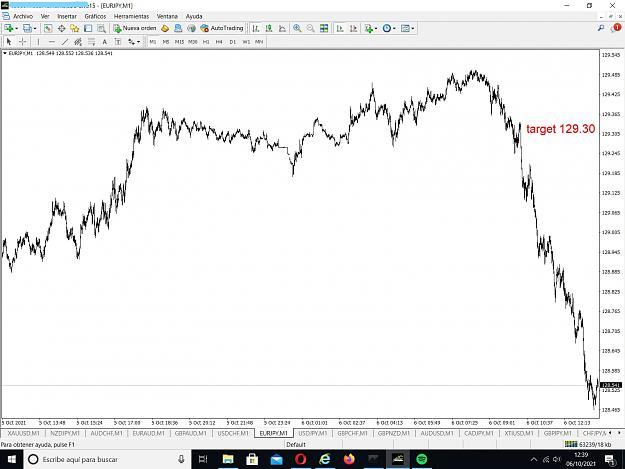Select the Text 'A' tool
Viewport: 625px width, 469px height.
click(x=104, y=42)
